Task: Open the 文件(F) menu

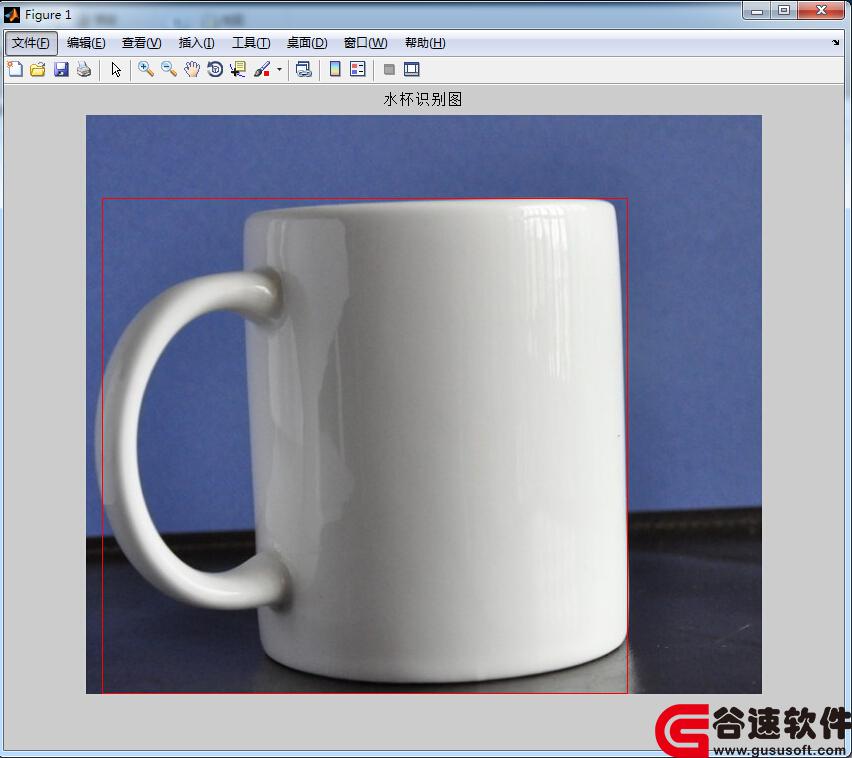Action: click(x=31, y=43)
